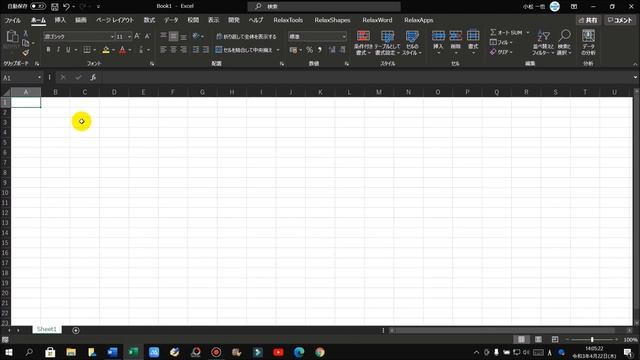Click the Paste clipboard icon
This screenshot has height=360, width=640.
pos(12,37)
